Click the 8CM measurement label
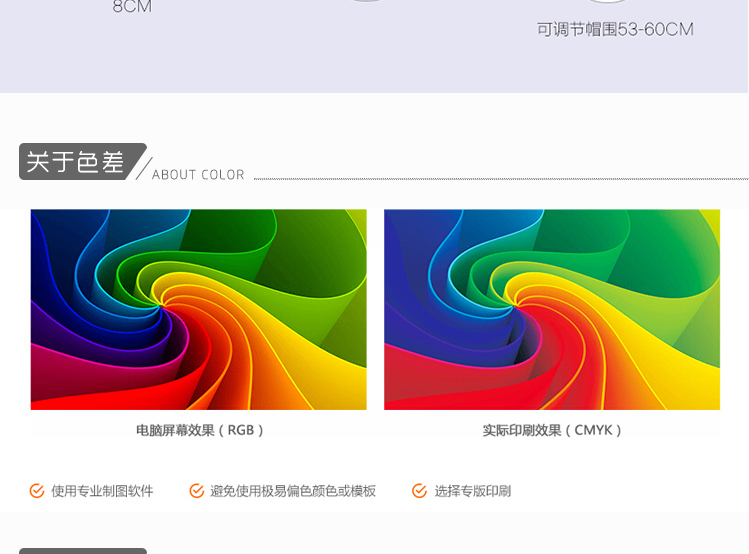749x554 pixels. (x=132, y=7)
